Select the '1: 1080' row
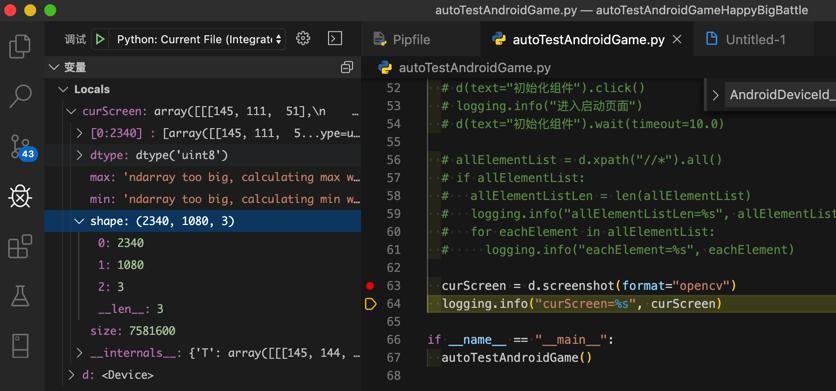This screenshot has width=836, height=391. point(203,265)
